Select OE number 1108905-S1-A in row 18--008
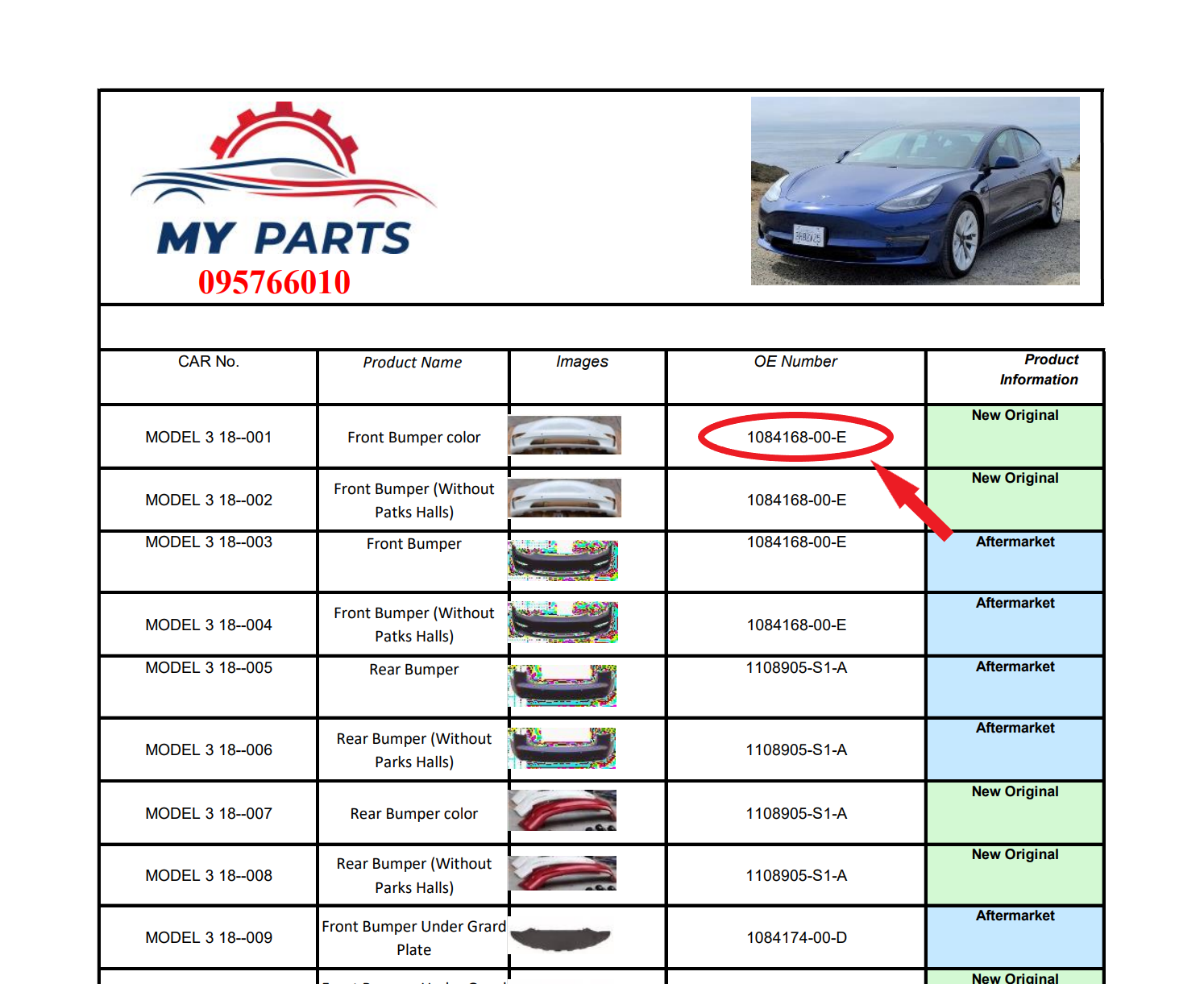This screenshot has width=1204, height=984. click(x=796, y=875)
